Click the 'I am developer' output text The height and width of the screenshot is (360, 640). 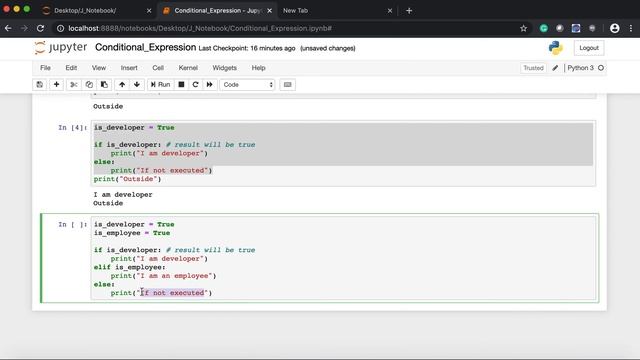123,195
